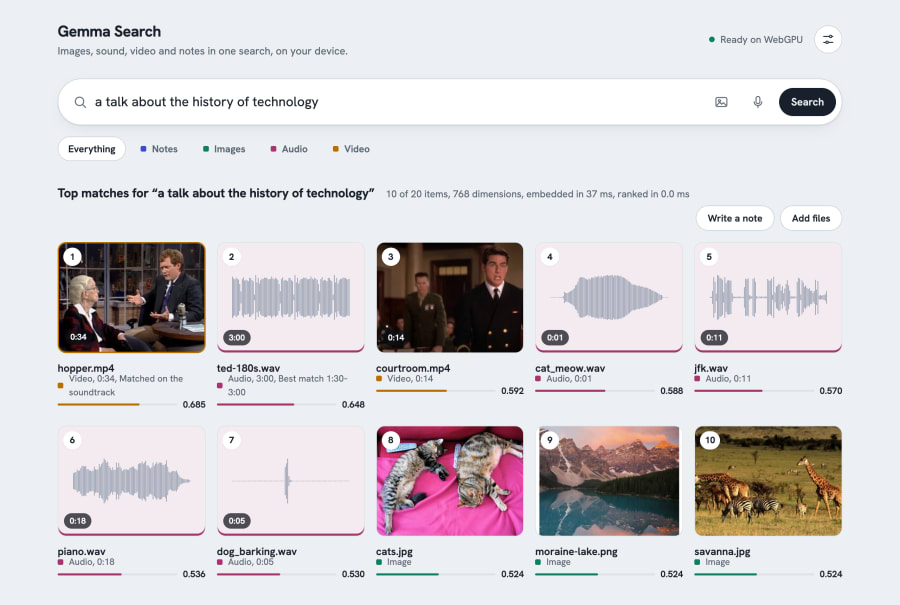Click the embedding stats summary text

tap(537, 194)
